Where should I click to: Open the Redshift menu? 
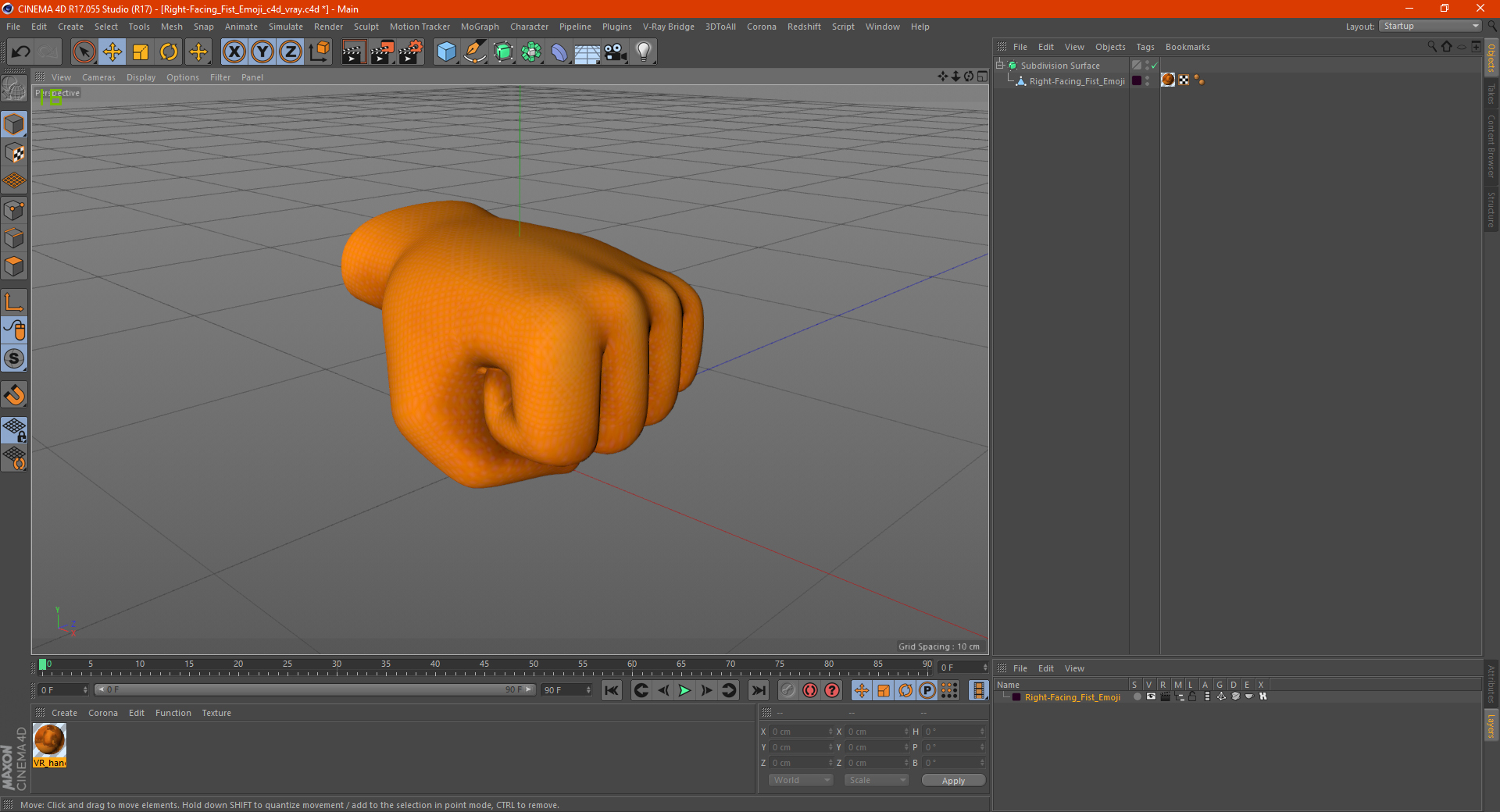point(804,27)
